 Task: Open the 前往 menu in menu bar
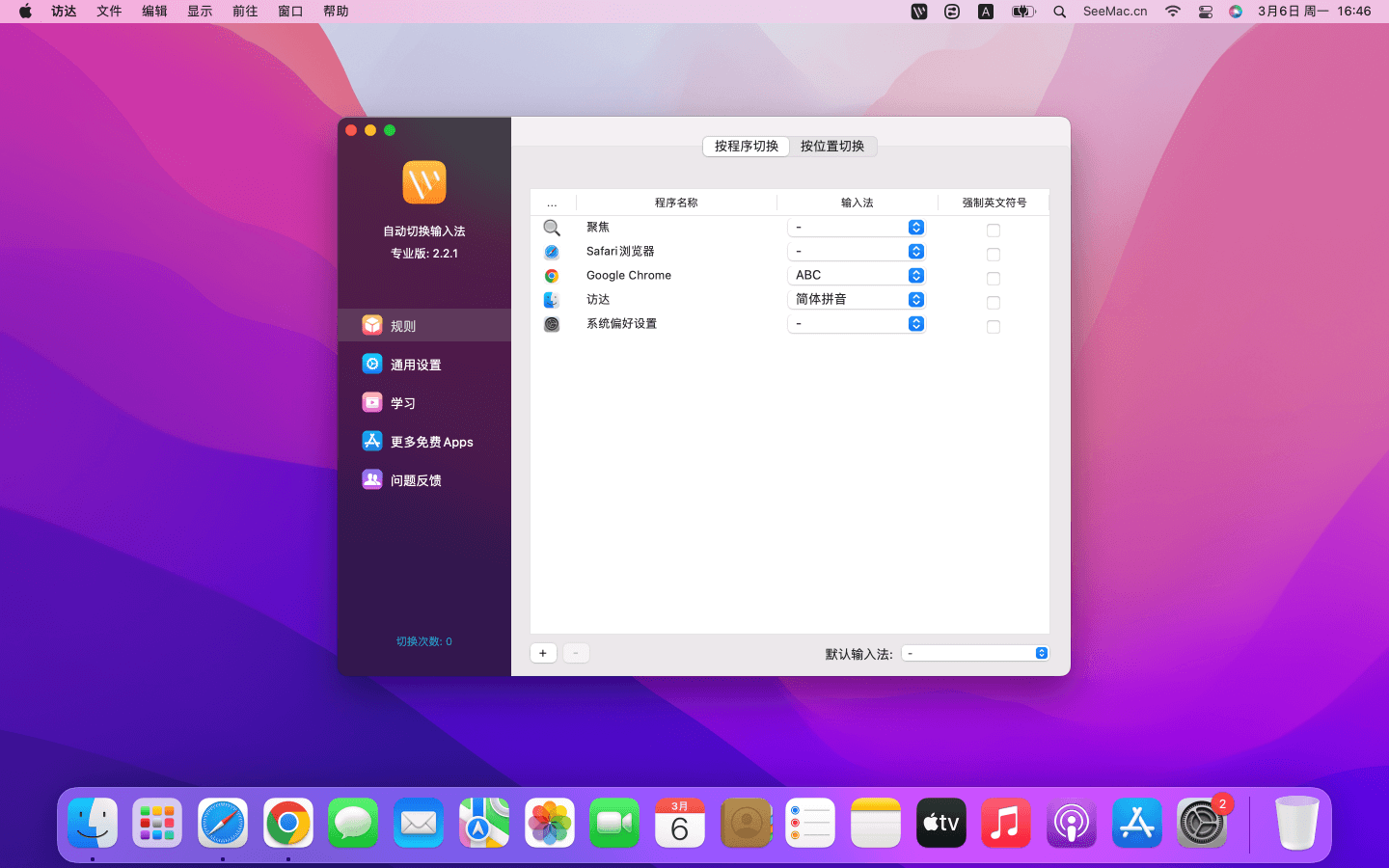coord(245,12)
